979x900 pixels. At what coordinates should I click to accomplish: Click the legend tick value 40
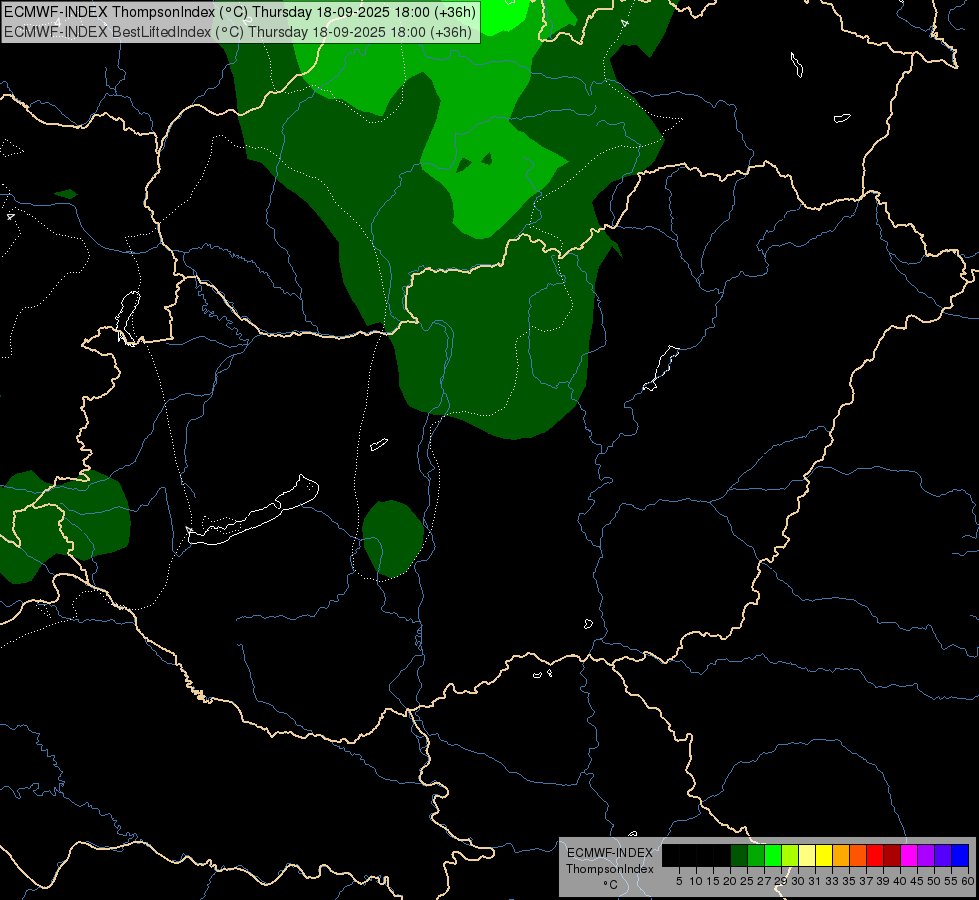900,881
